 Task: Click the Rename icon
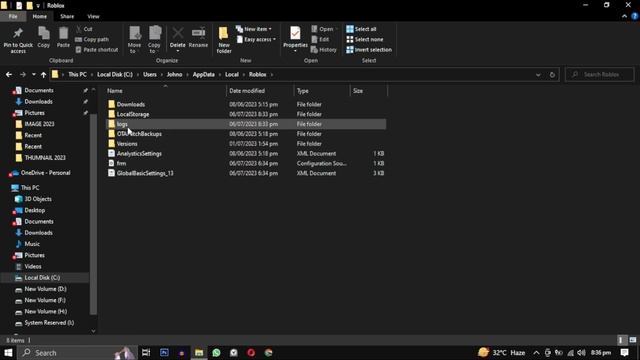point(199,33)
